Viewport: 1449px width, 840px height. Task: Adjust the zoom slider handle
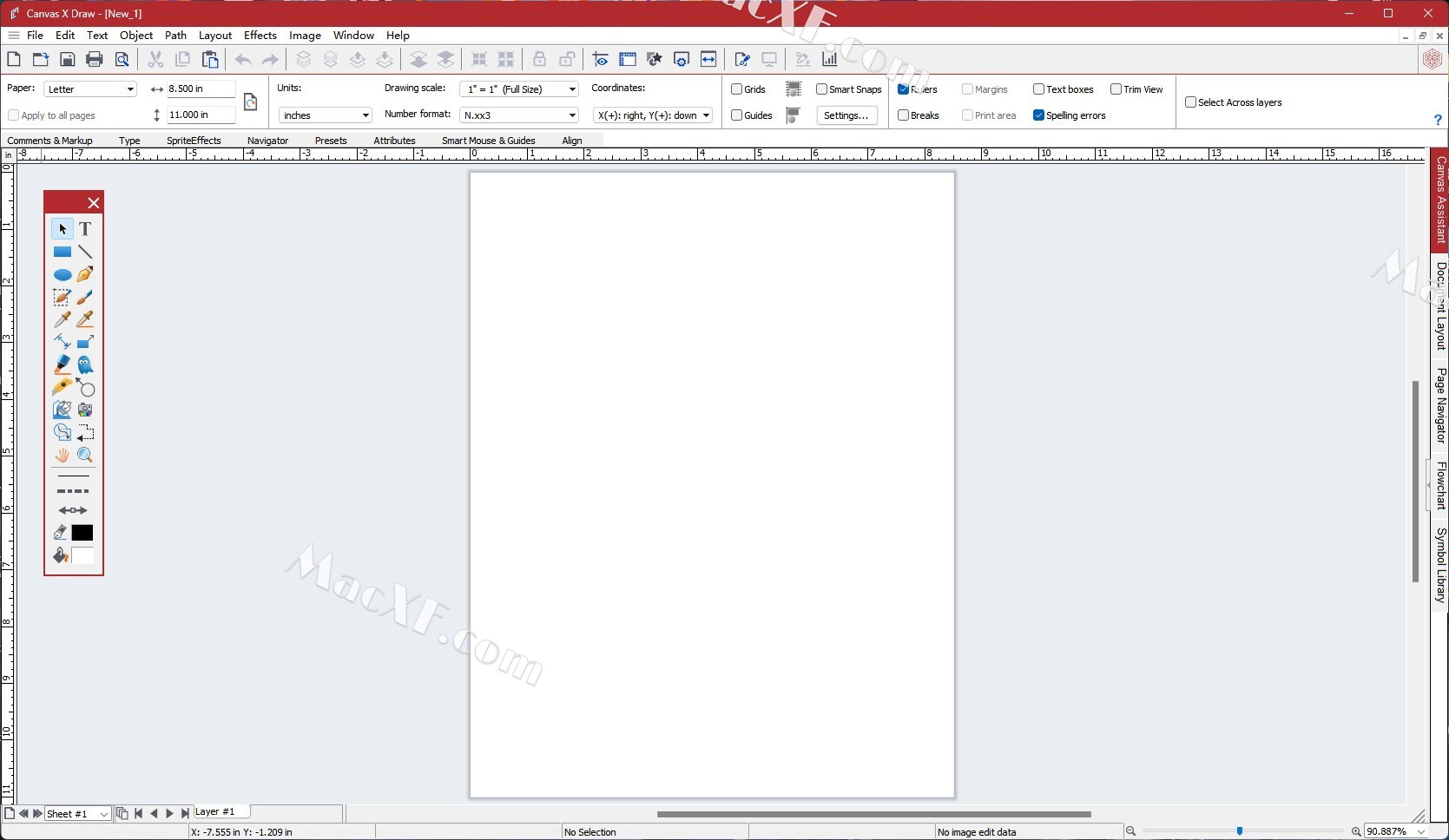(1239, 831)
